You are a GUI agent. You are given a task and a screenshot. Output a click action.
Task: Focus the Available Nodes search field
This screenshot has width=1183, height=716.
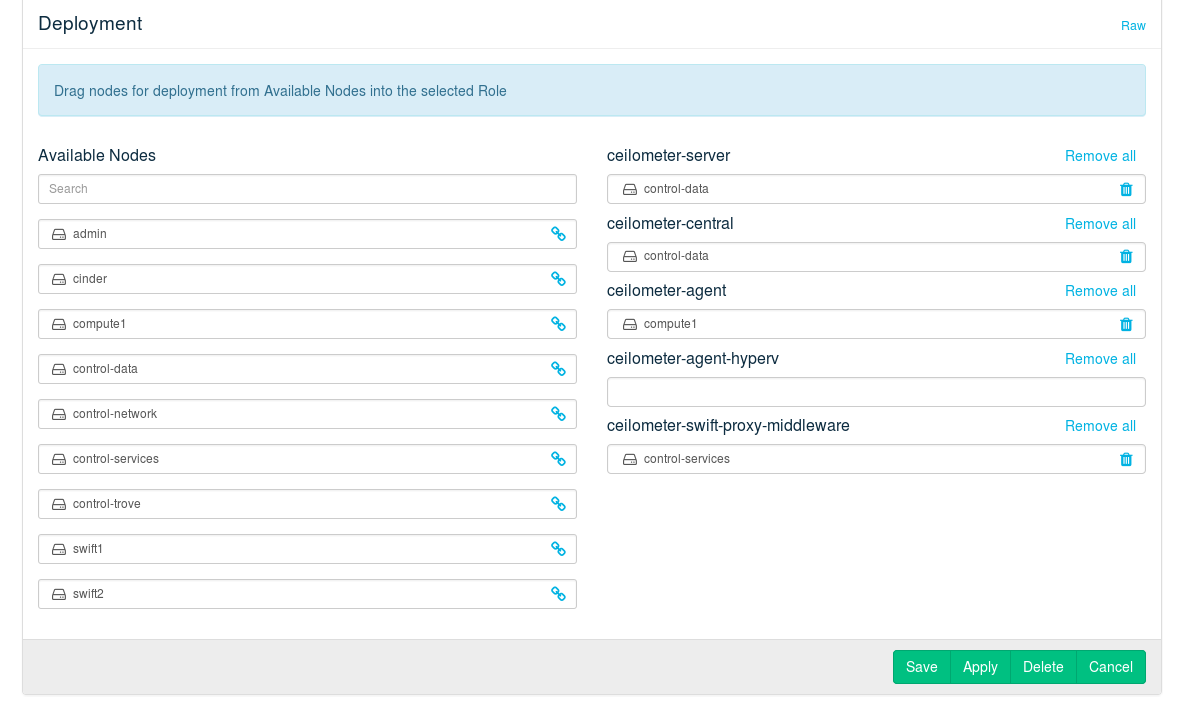pyautogui.click(x=307, y=189)
